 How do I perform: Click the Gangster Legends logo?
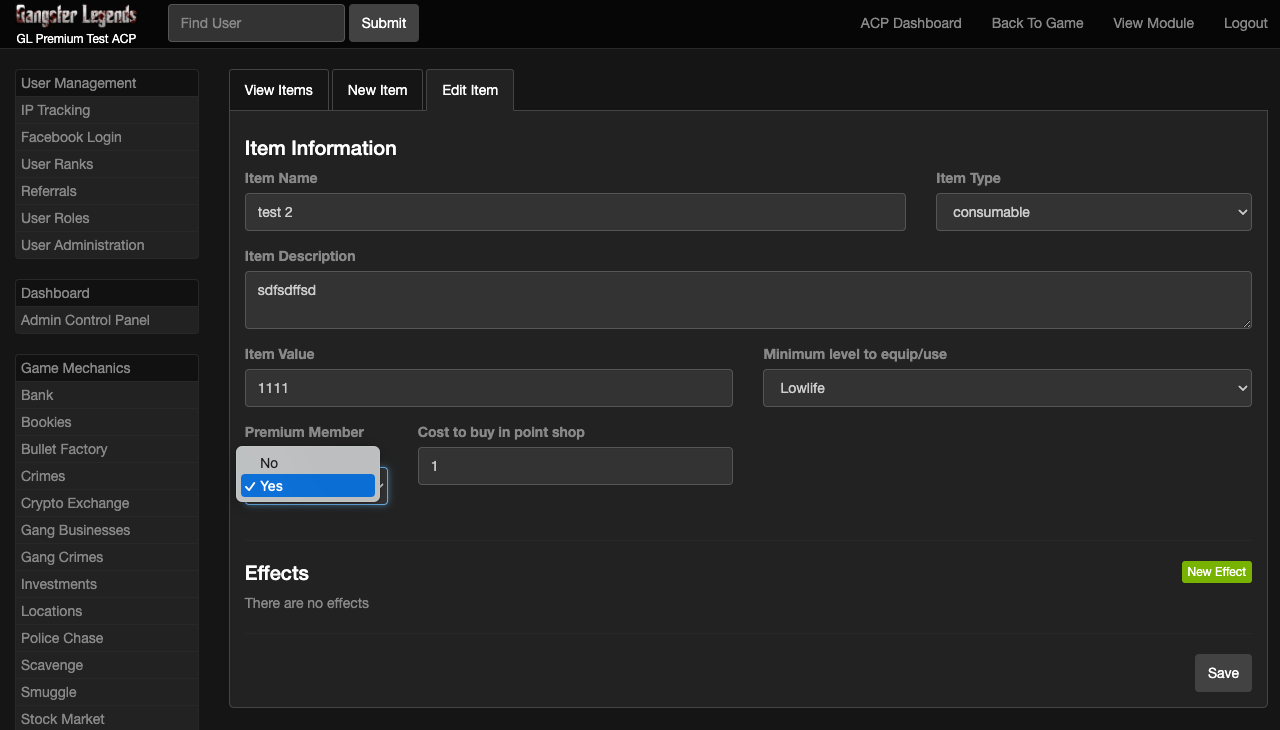pyautogui.click(x=76, y=17)
